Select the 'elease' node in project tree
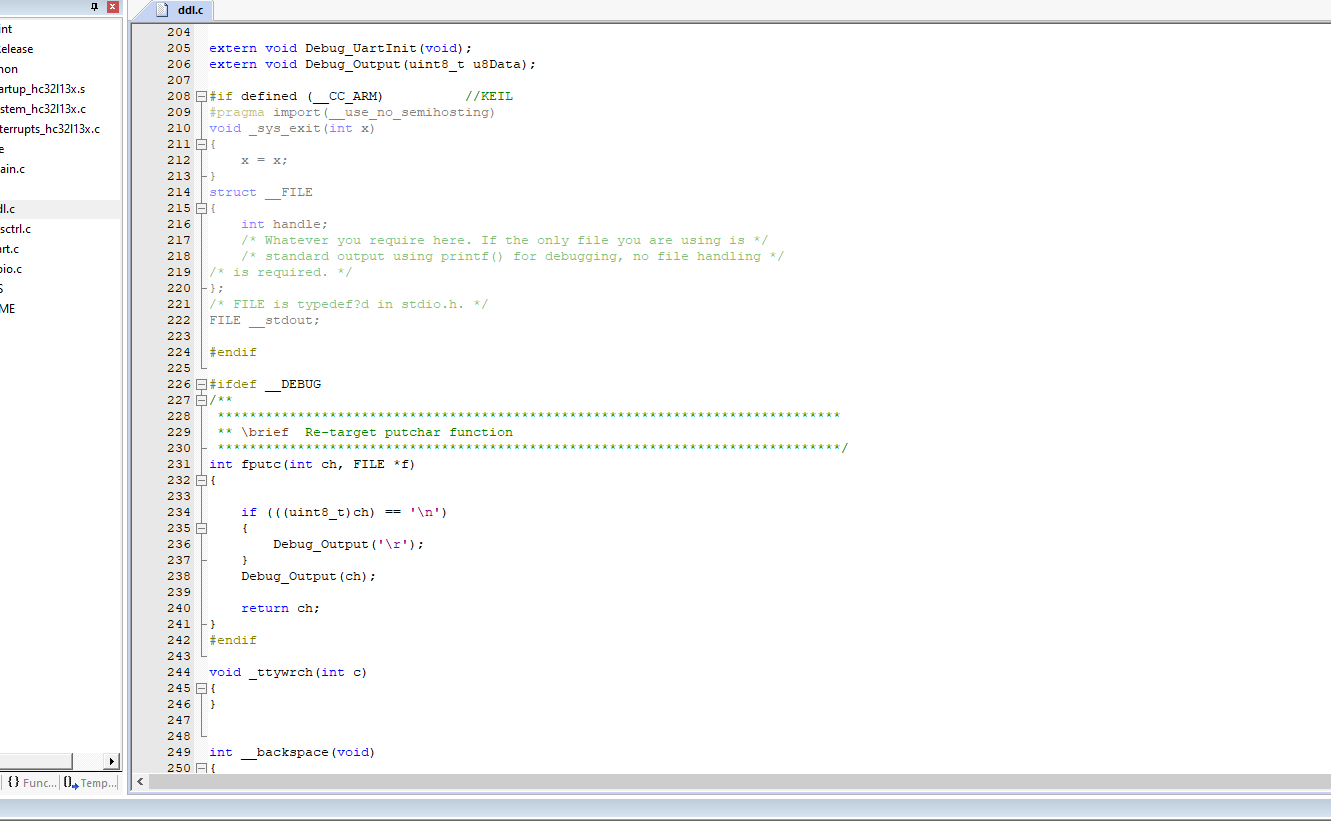1331x833 pixels. point(17,49)
